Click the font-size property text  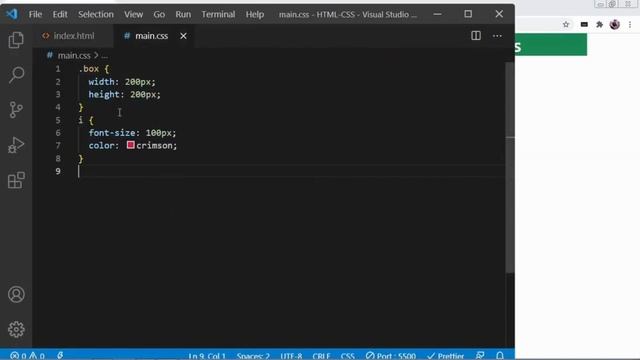(112, 133)
